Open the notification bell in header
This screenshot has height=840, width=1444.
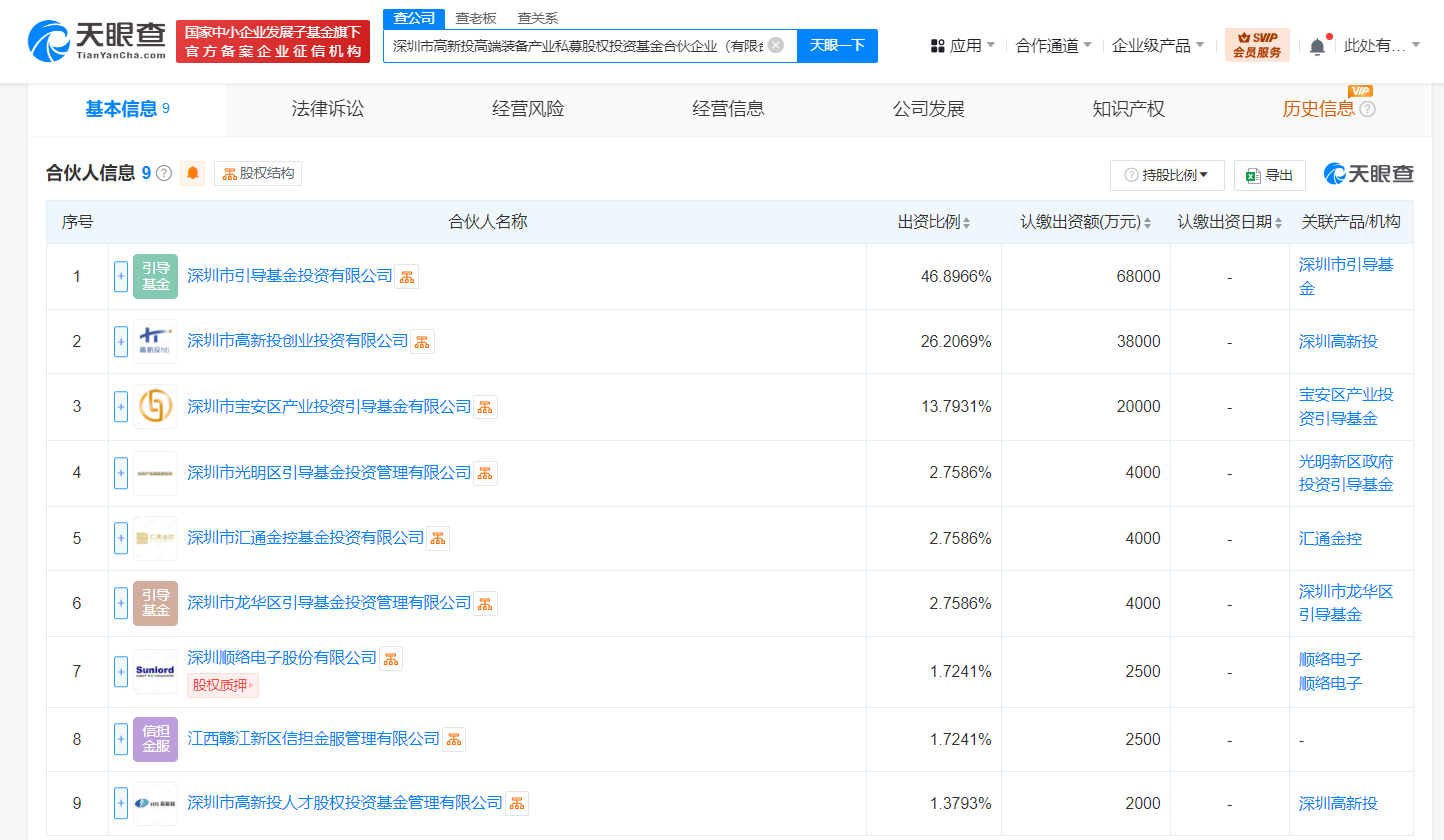(x=1317, y=46)
